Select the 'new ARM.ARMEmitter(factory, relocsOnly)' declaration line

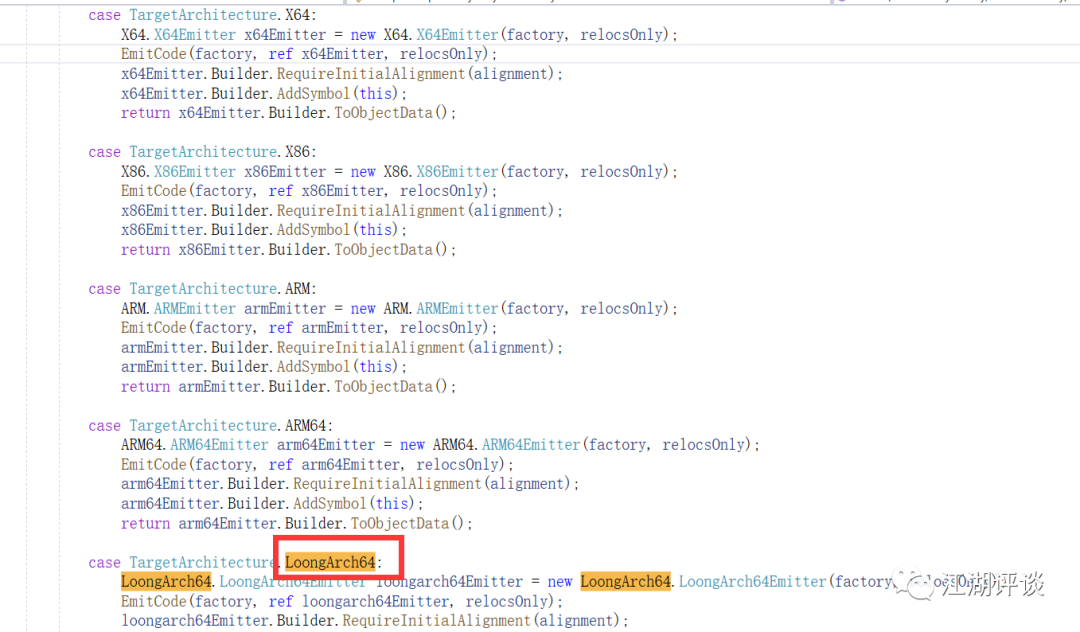(x=399, y=308)
